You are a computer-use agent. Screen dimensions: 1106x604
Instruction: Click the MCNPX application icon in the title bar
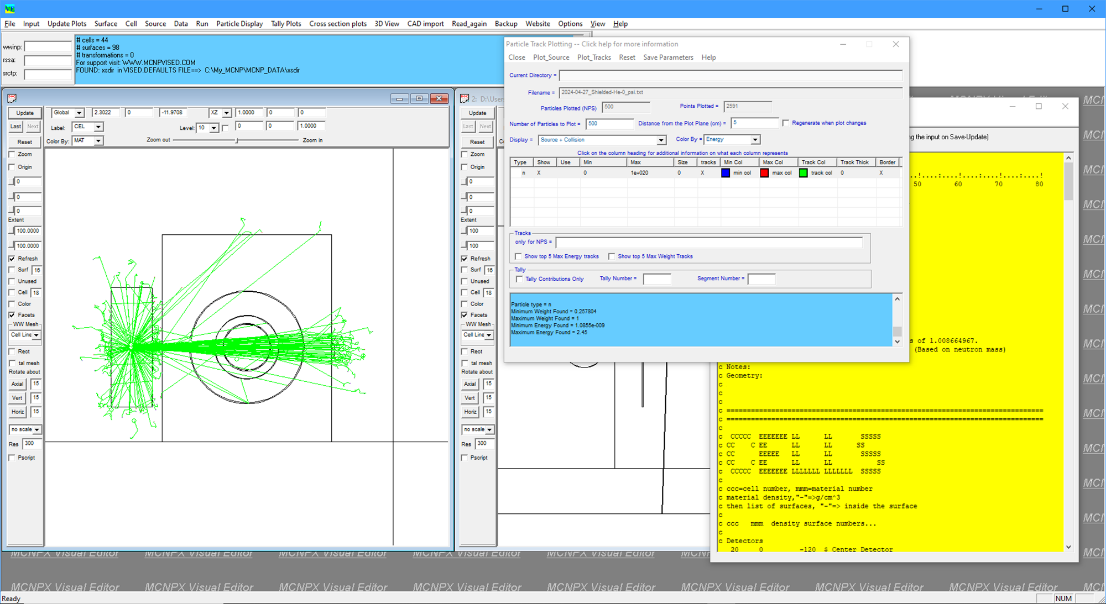point(8,8)
